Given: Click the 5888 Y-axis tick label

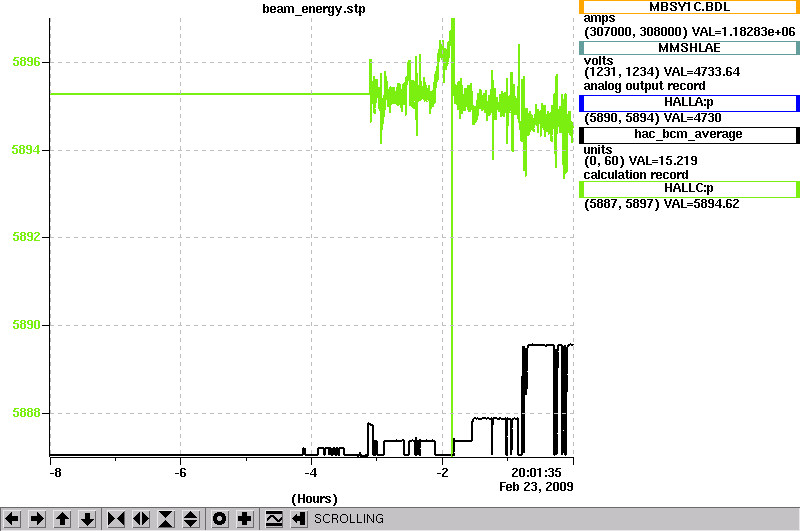Looking at the screenshot, I should click(26, 413).
